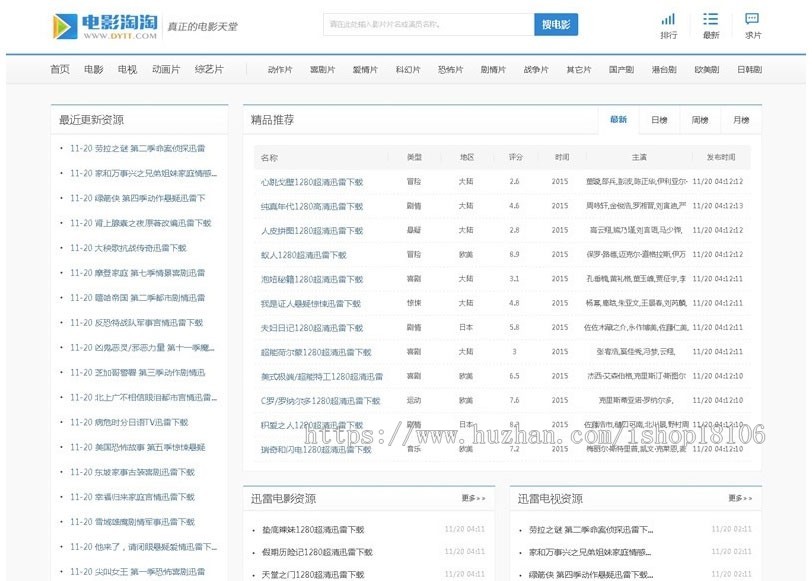Select the 战争片 genre link
812x581 pixels.
click(x=535, y=69)
